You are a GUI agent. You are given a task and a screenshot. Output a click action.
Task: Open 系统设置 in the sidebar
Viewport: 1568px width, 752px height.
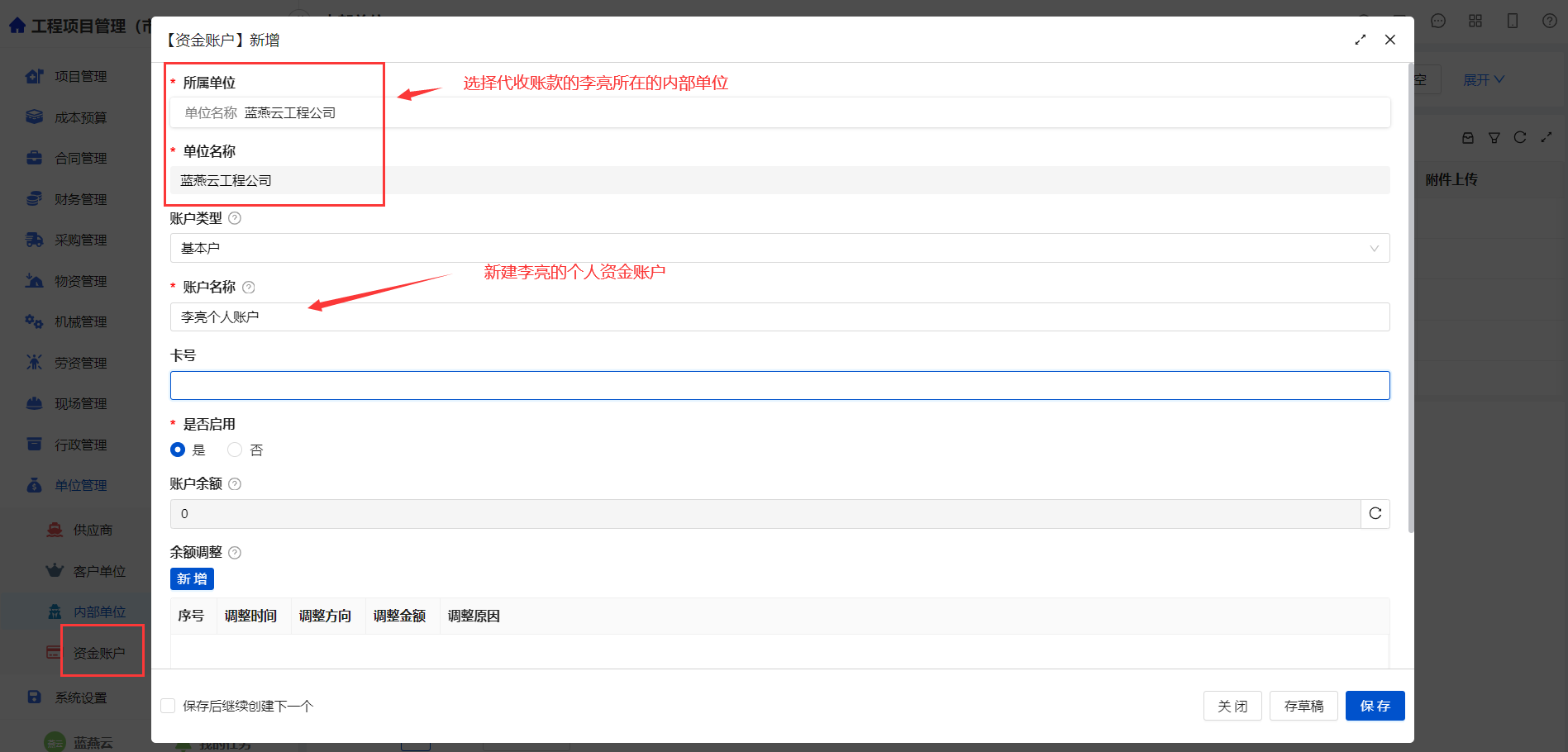click(80, 698)
